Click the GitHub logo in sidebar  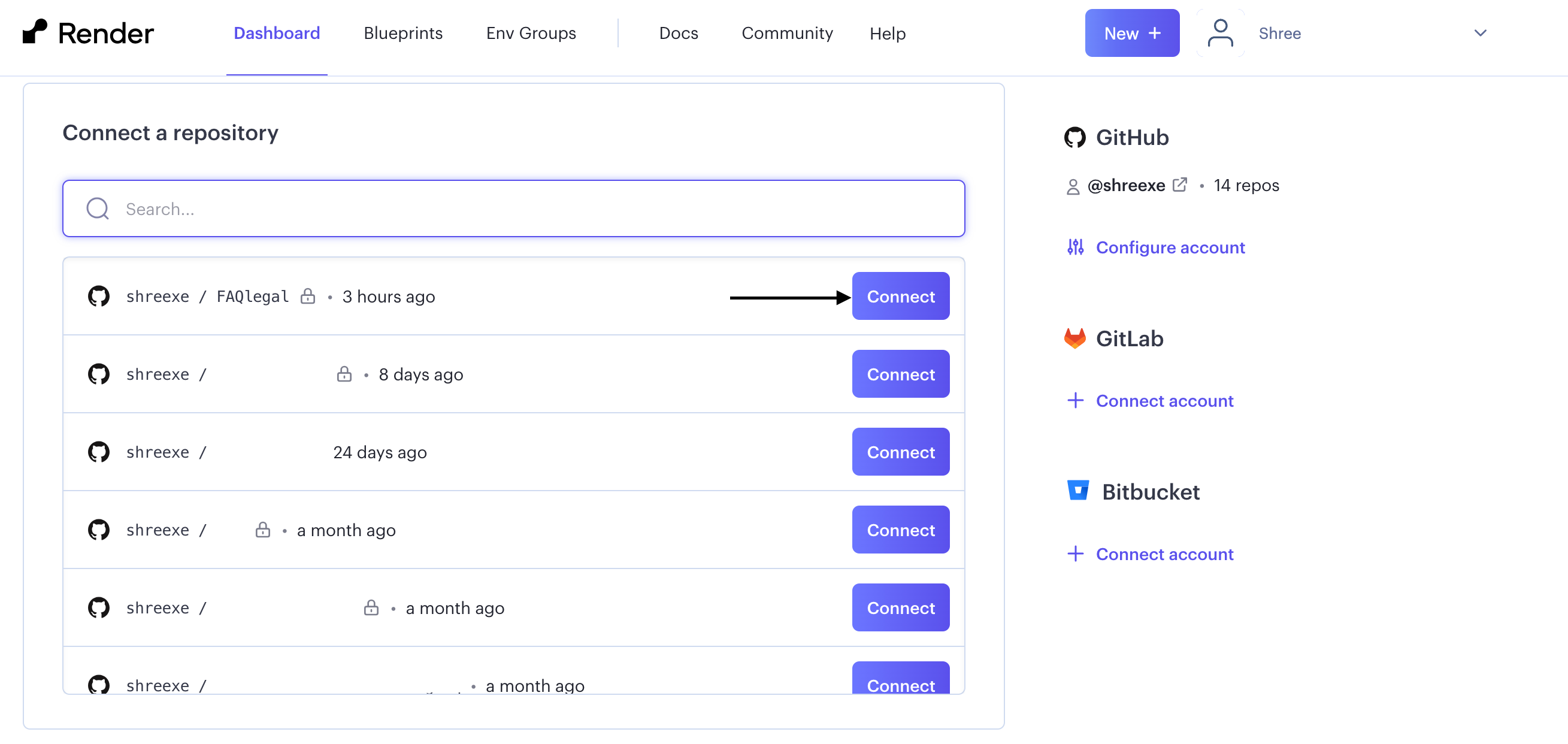coord(1075,138)
